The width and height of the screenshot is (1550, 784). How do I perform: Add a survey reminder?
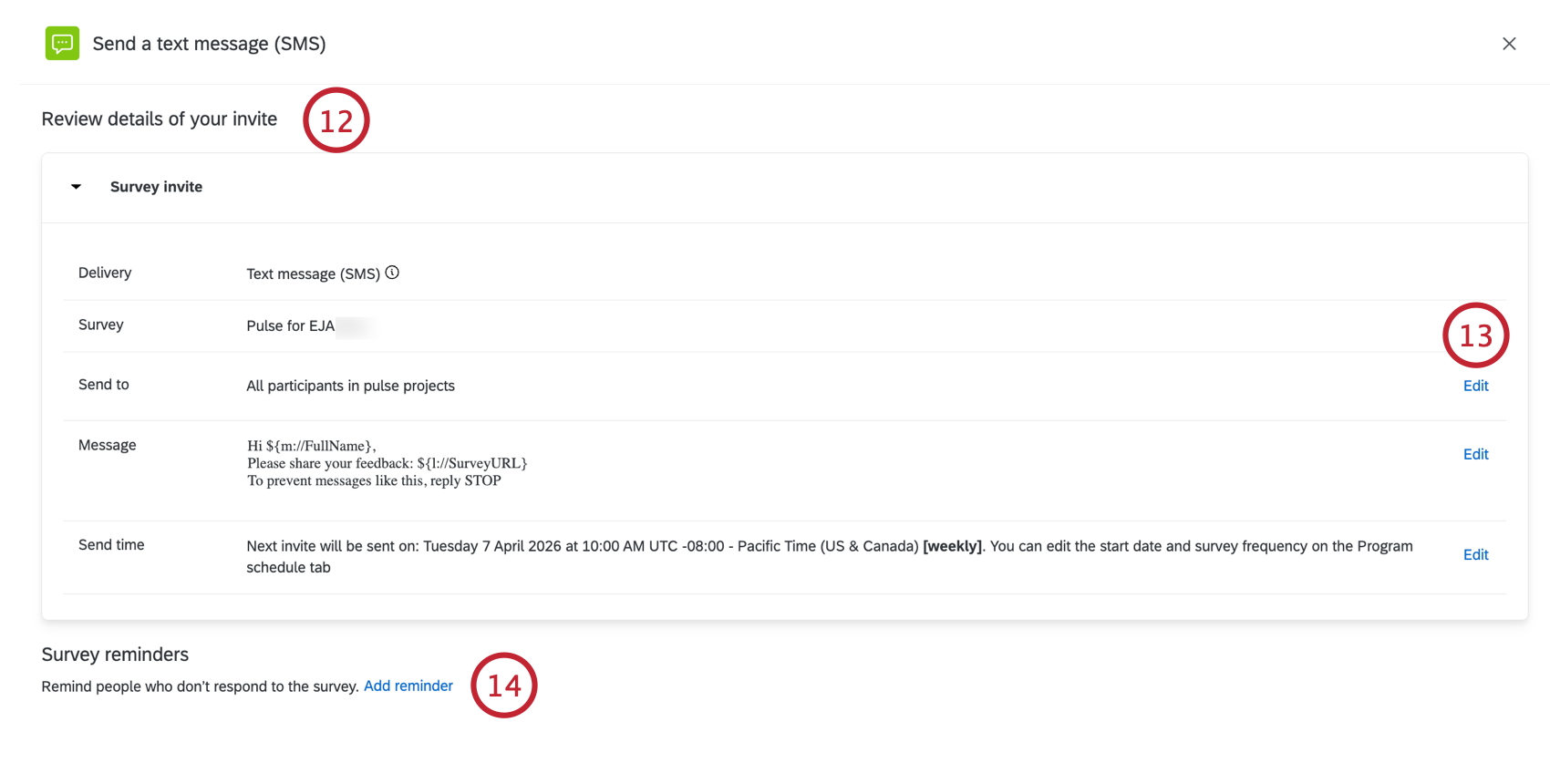[408, 686]
